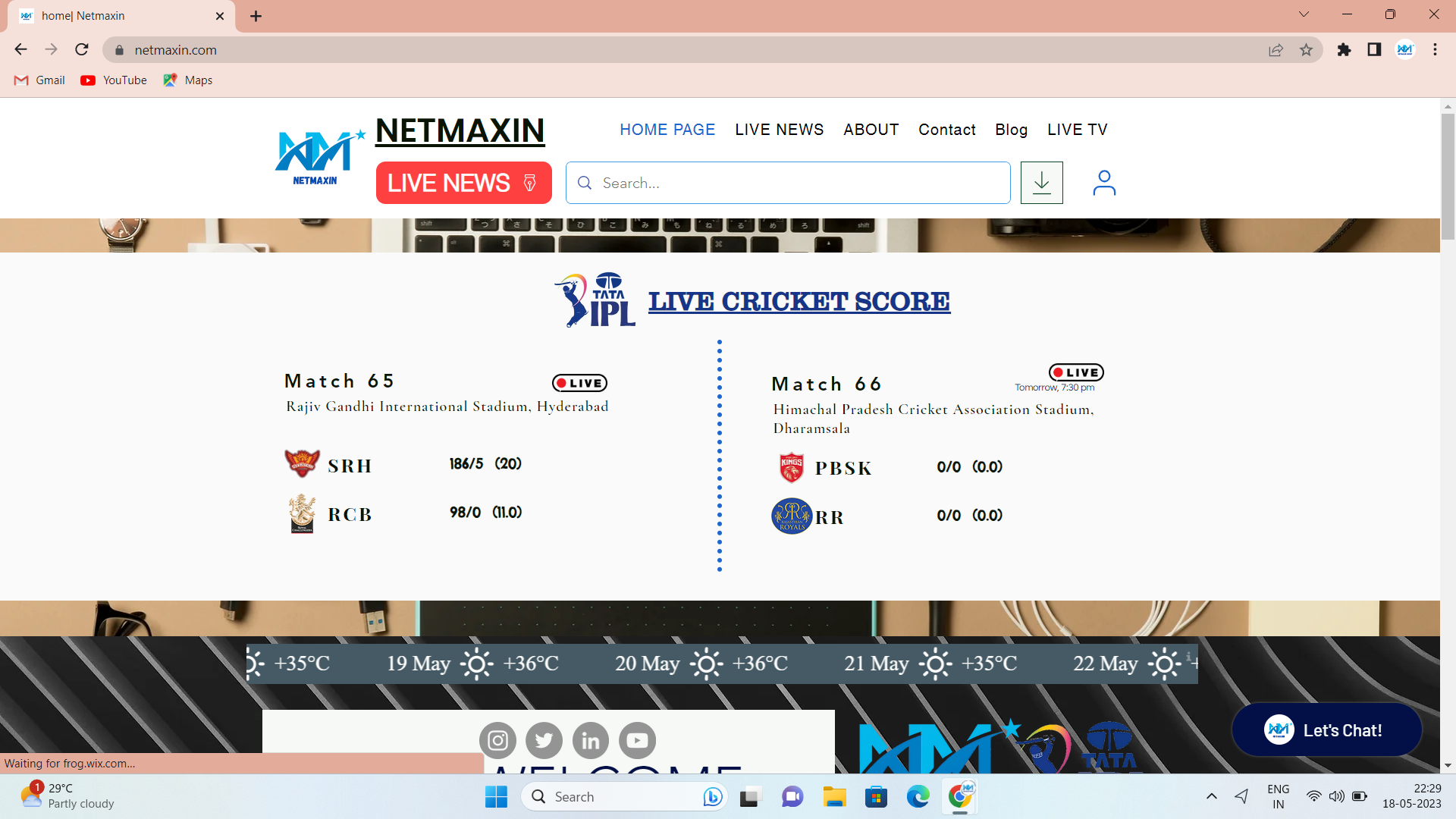Screen dimensions: 1456x819
Task: Open the ABOUT nav item
Action: click(x=871, y=130)
